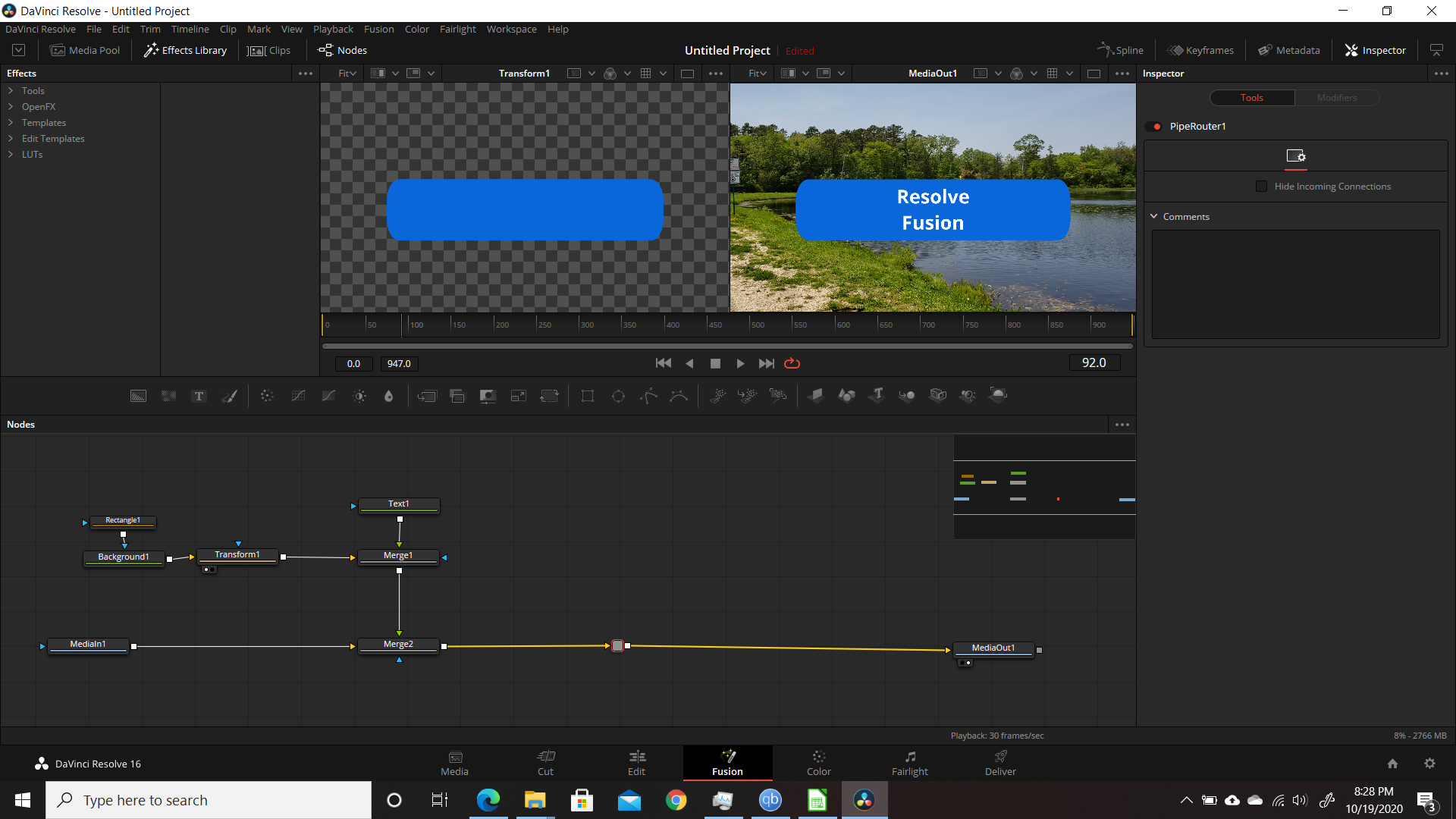Click the current frame field 92.0

pos(1094,362)
